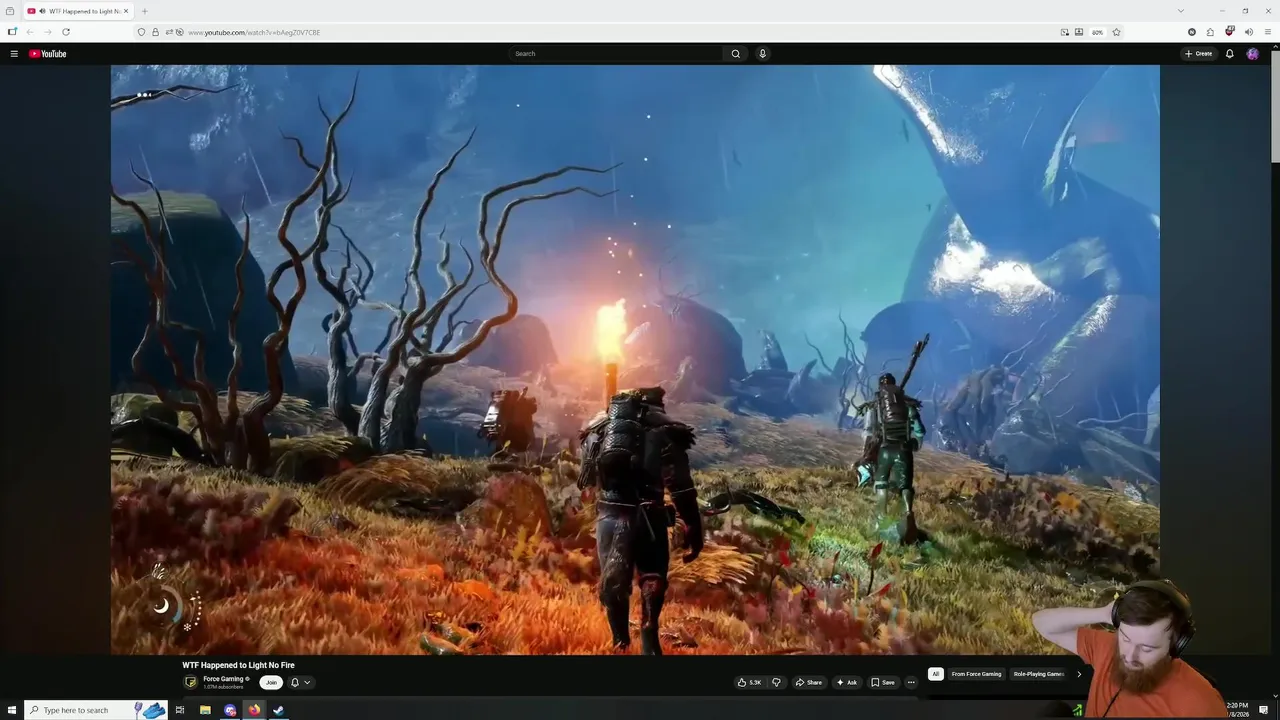1280x720 pixels.
Task: Open the three-dot more actions menu
Action: pyautogui.click(x=911, y=683)
